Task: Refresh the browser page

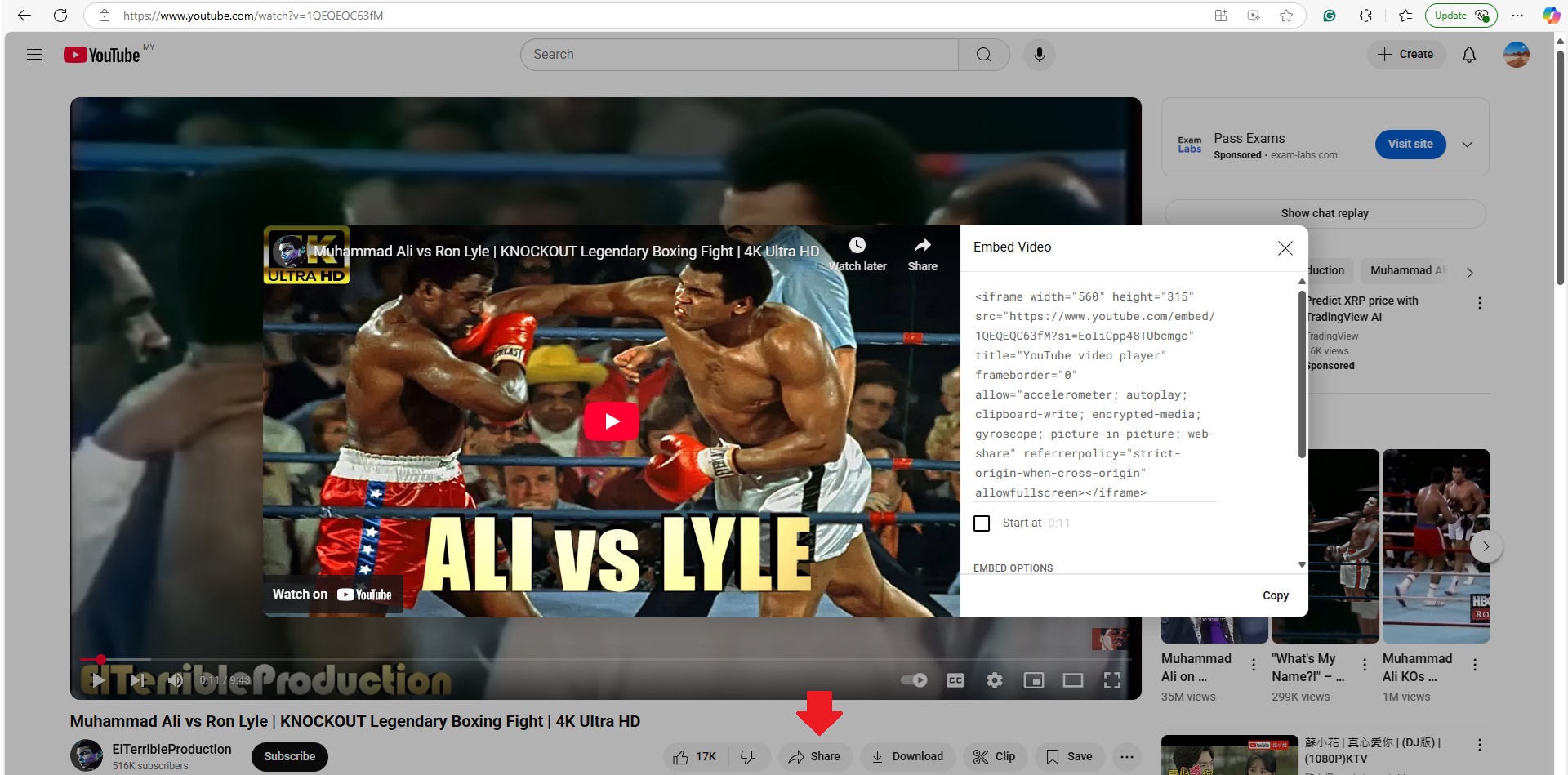Action: click(x=60, y=16)
